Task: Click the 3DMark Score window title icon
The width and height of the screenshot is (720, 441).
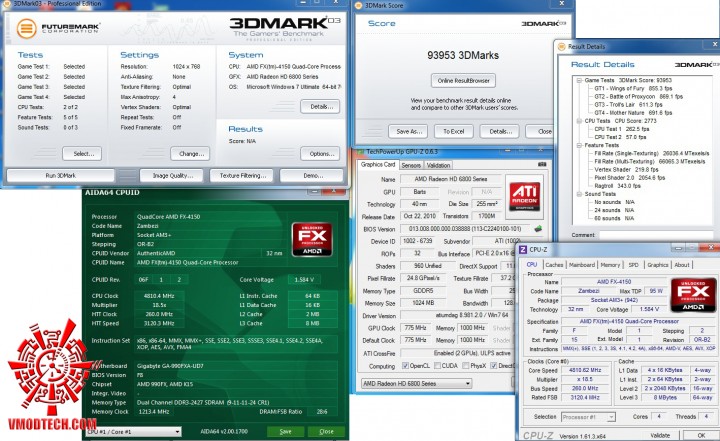Action: pyautogui.click(x=359, y=5)
